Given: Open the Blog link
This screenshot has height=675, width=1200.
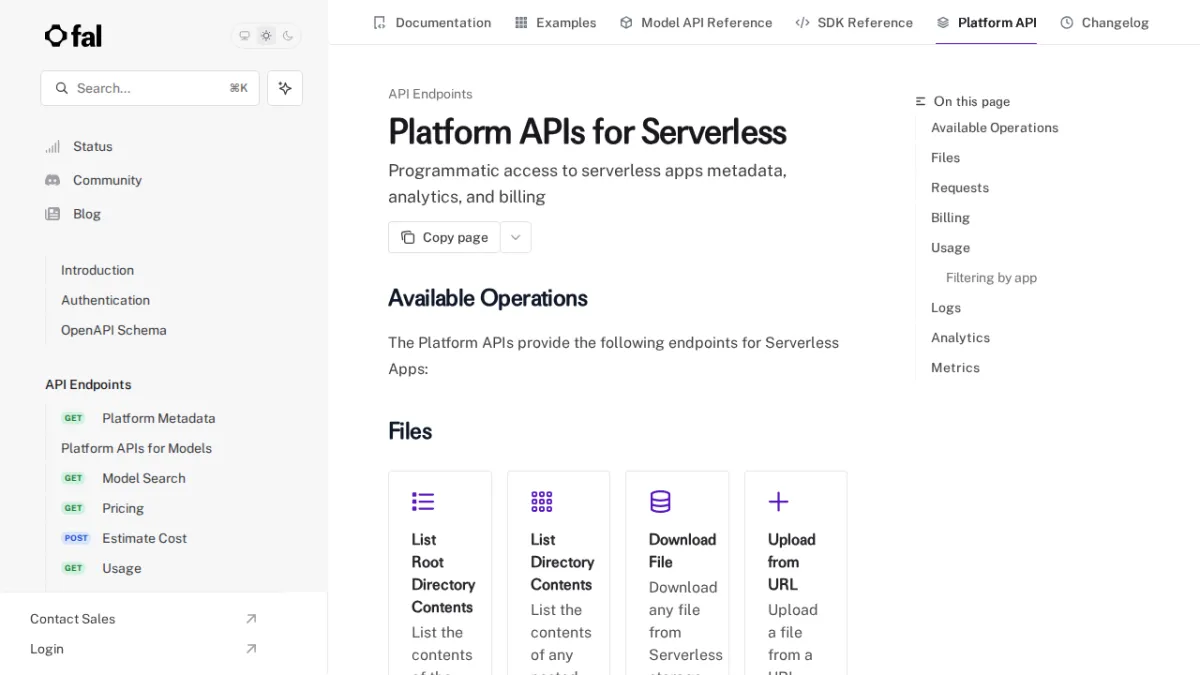Looking at the screenshot, I should point(87,214).
